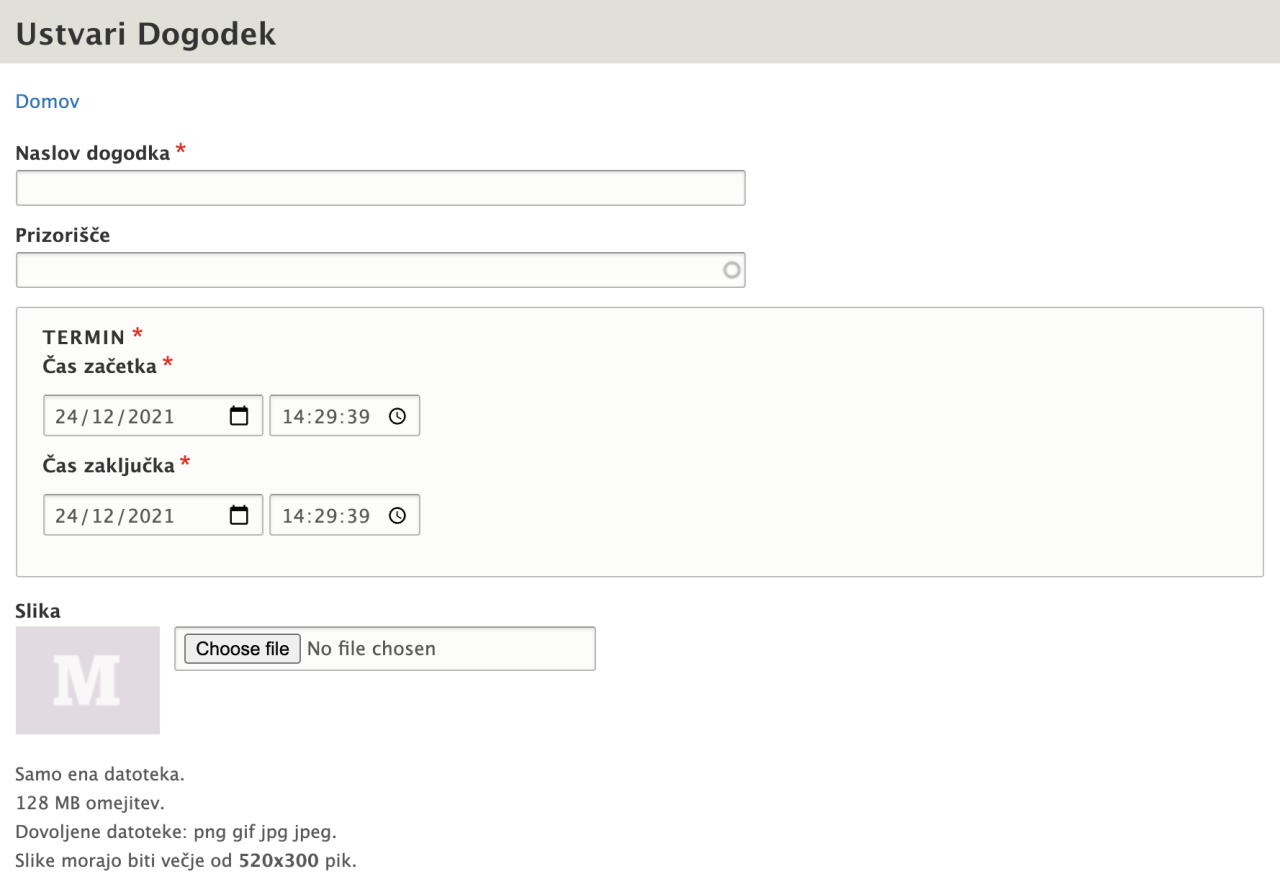Click the placeholder M image thumbnail
The height and width of the screenshot is (887, 1280).
point(88,680)
